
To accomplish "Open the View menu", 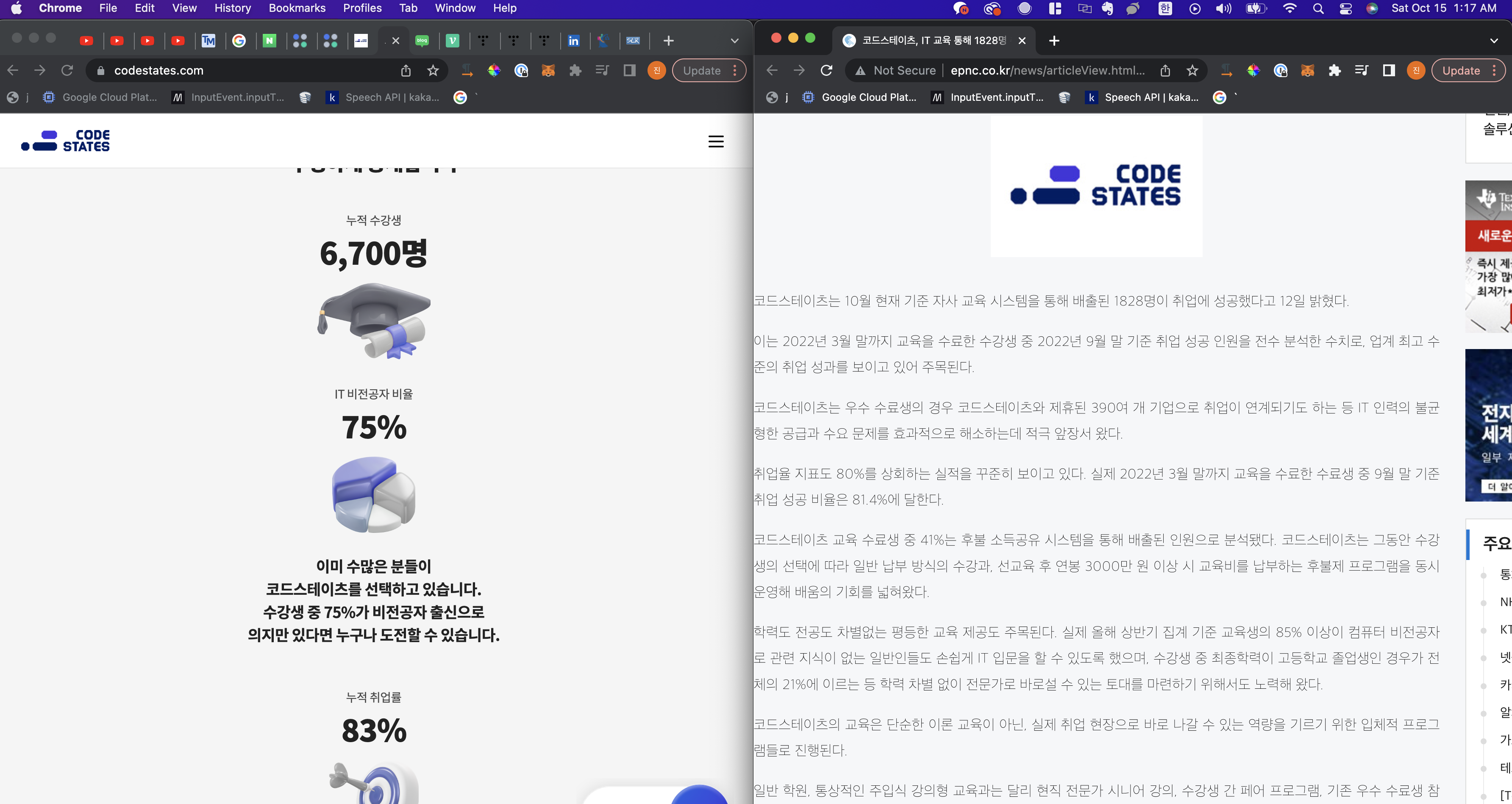I will point(184,8).
